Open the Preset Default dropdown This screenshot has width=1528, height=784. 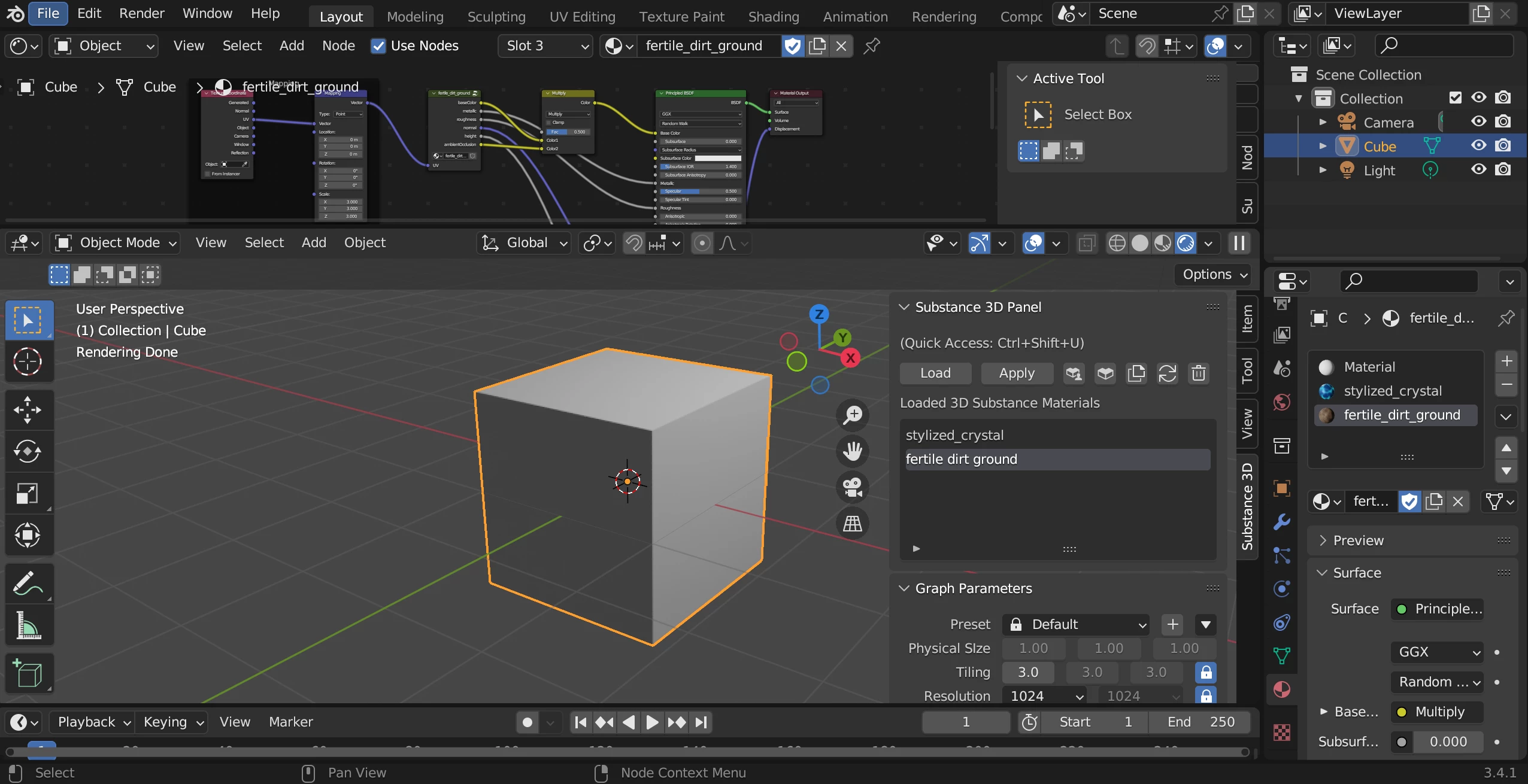(1075, 624)
